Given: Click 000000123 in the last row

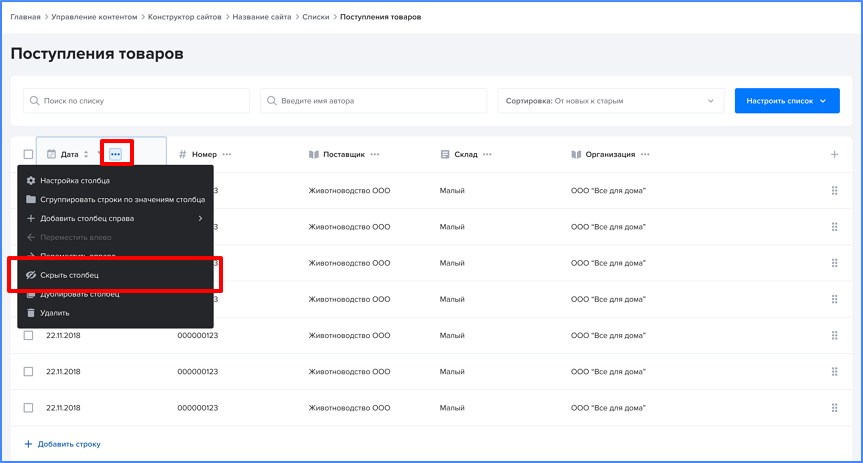Looking at the screenshot, I should coord(198,408).
